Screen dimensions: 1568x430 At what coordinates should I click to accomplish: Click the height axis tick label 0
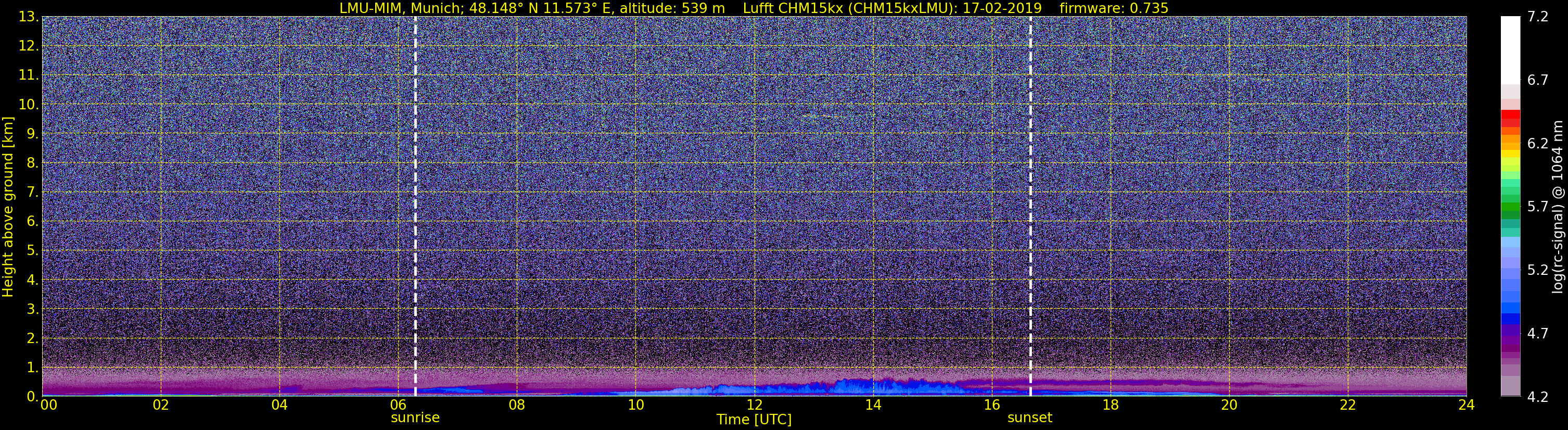(x=32, y=397)
